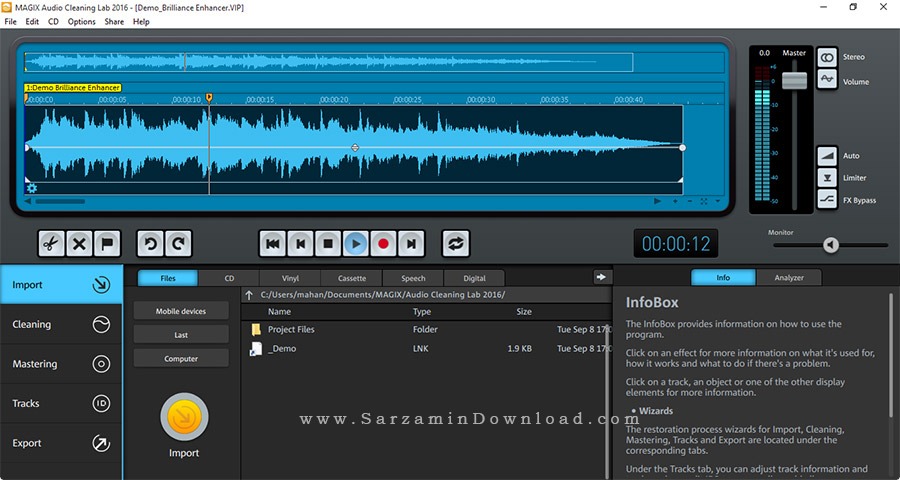Undo the last action
This screenshot has width=900, height=480.
[150, 244]
